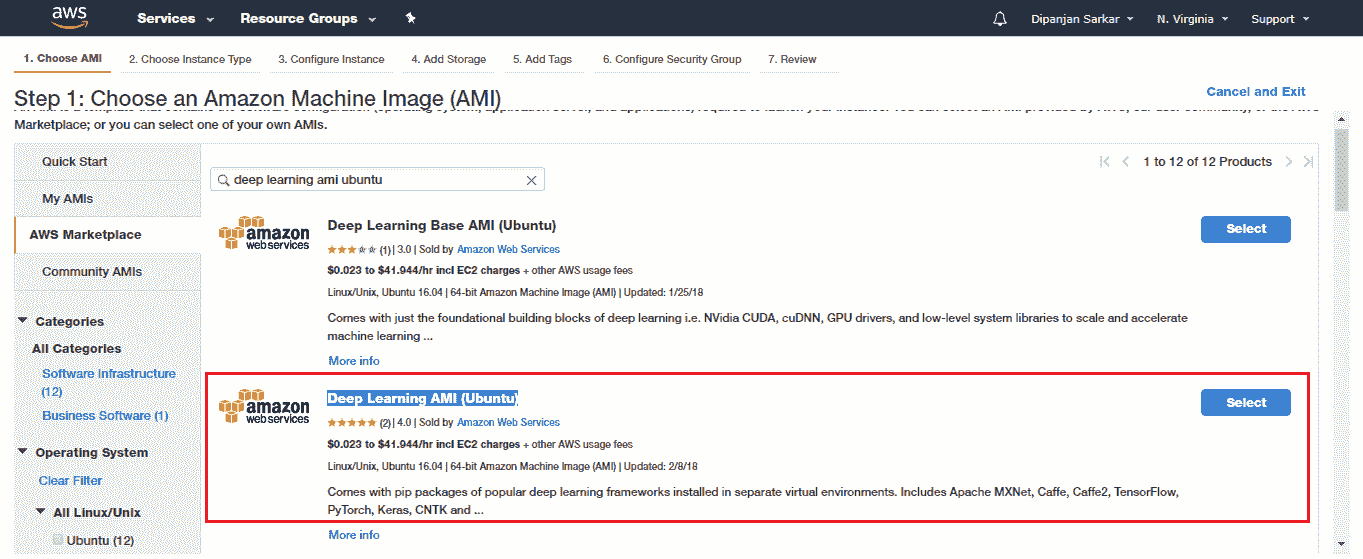Go to next page of products

(x=1289, y=162)
